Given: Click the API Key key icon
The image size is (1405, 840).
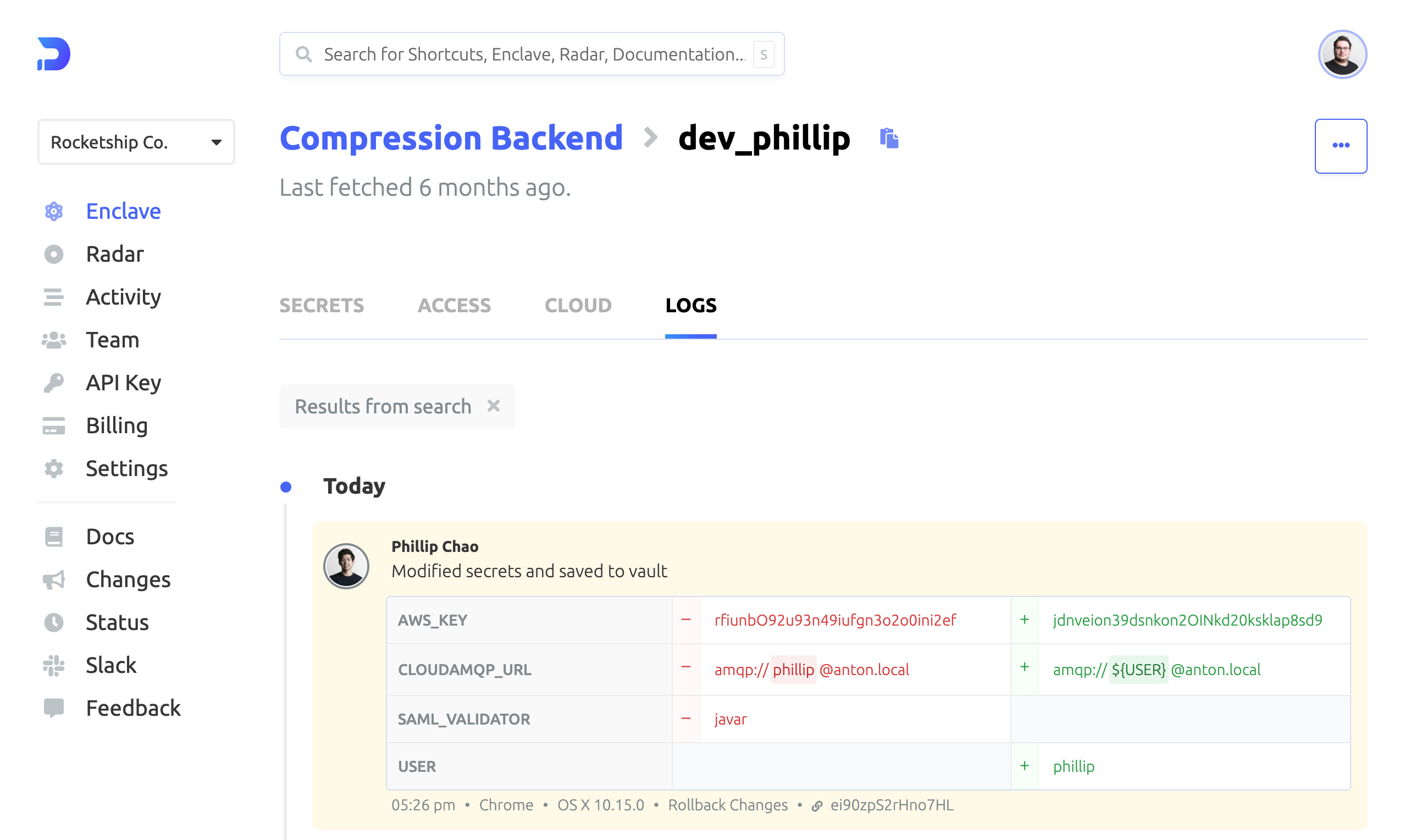Looking at the screenshot, I should pyautogui.click(x=54, y=383).
